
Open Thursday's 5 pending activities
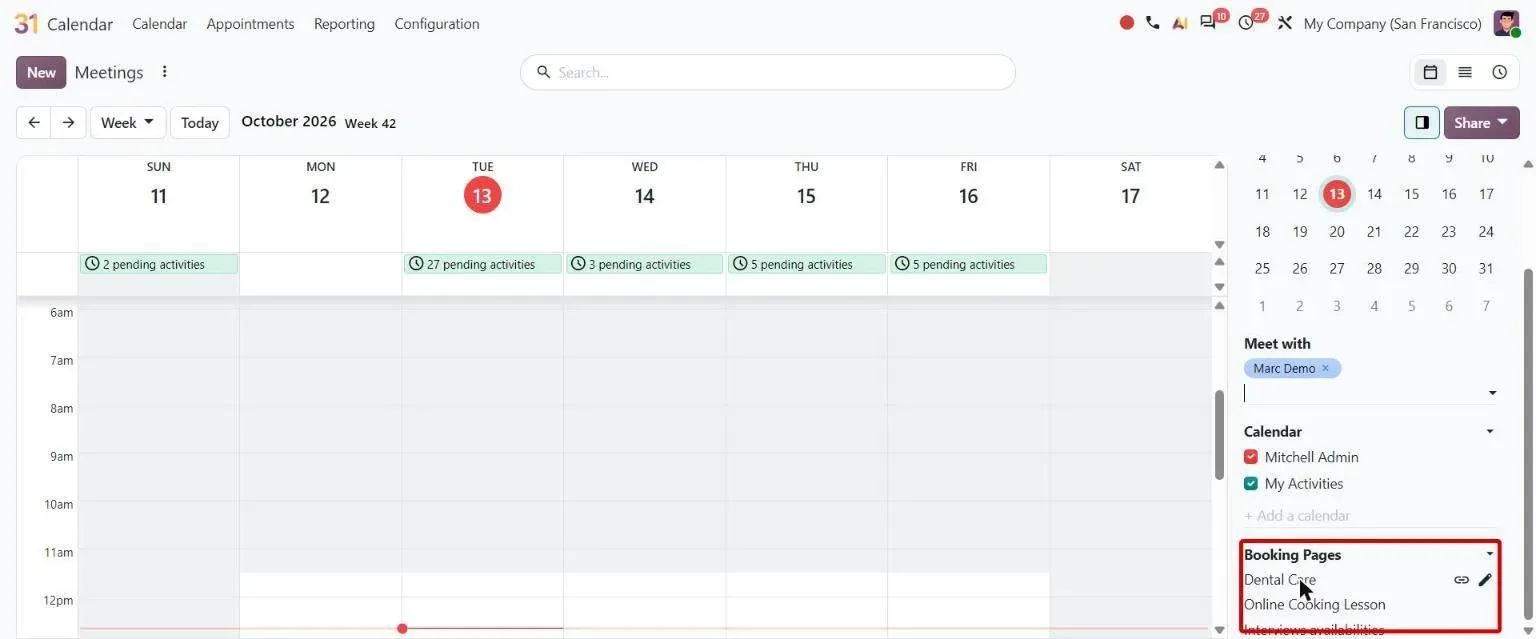[x=807, y=264]
